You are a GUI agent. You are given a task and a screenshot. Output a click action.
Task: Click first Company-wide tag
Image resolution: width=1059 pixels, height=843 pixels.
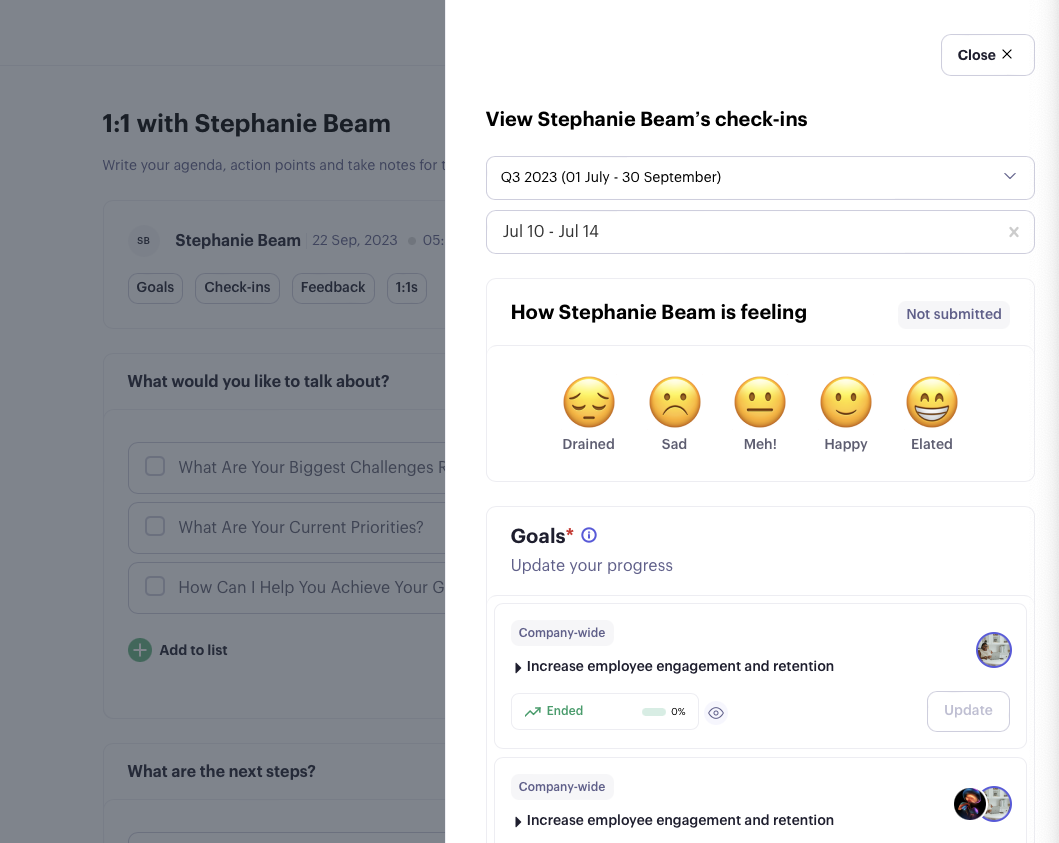[562, 633]
